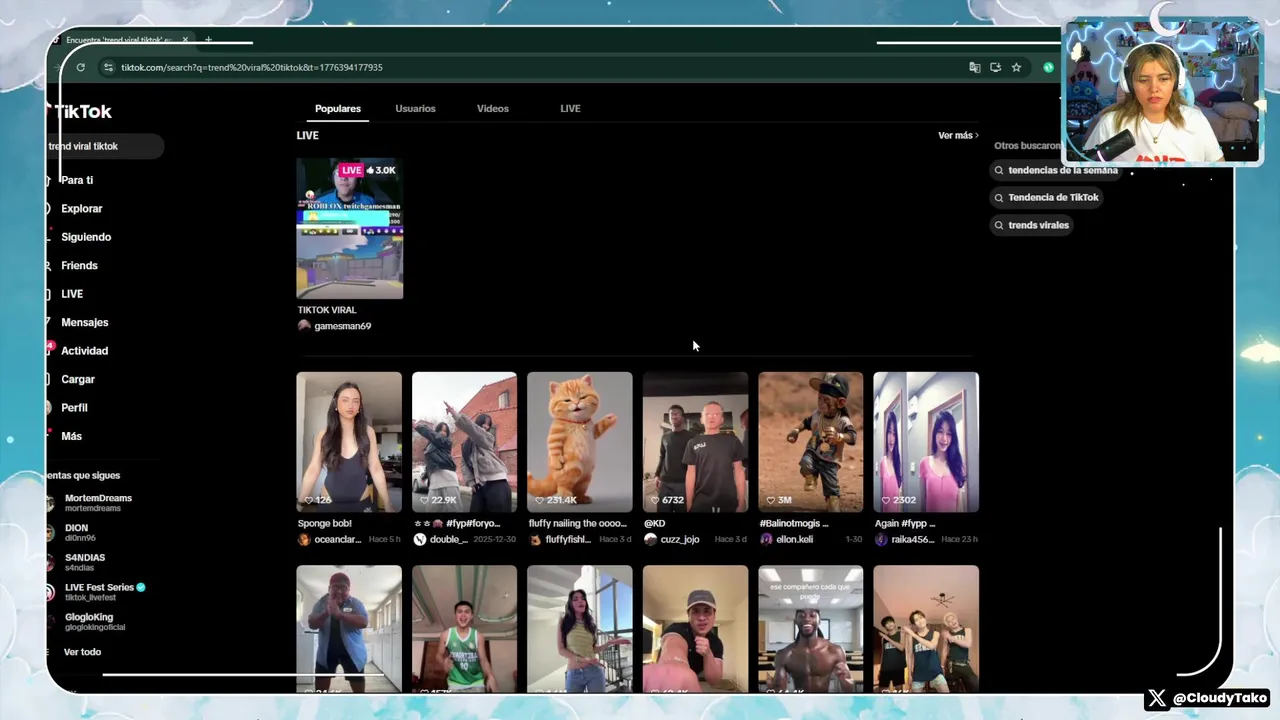Image resolution: width=1280 pixels, height=720 pixels.
Task: Open the 'Again #fypp' video thumbnail
Action: click(x=926, y=442)
